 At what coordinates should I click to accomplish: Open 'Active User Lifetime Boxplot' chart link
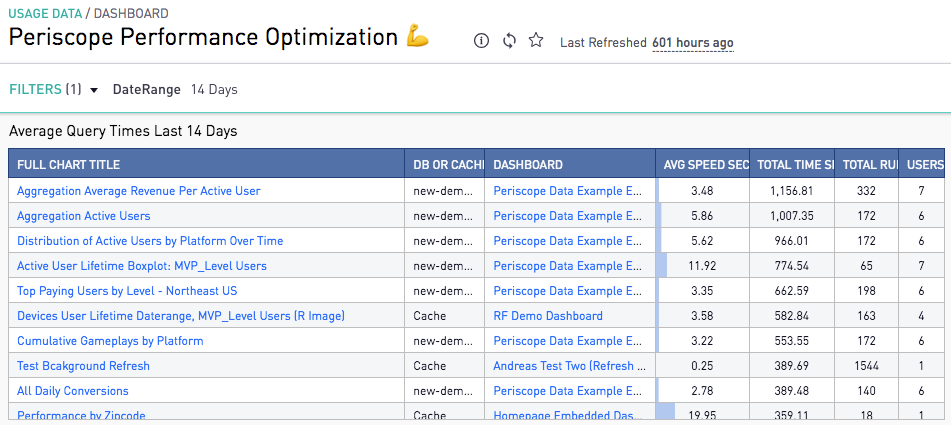coord(142,266)
